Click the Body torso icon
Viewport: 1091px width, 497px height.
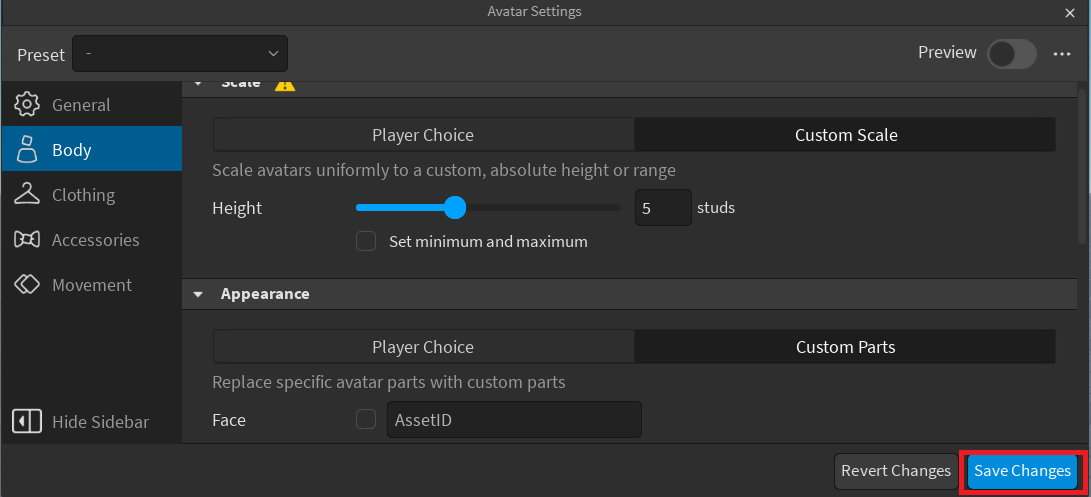pos(27,150)
